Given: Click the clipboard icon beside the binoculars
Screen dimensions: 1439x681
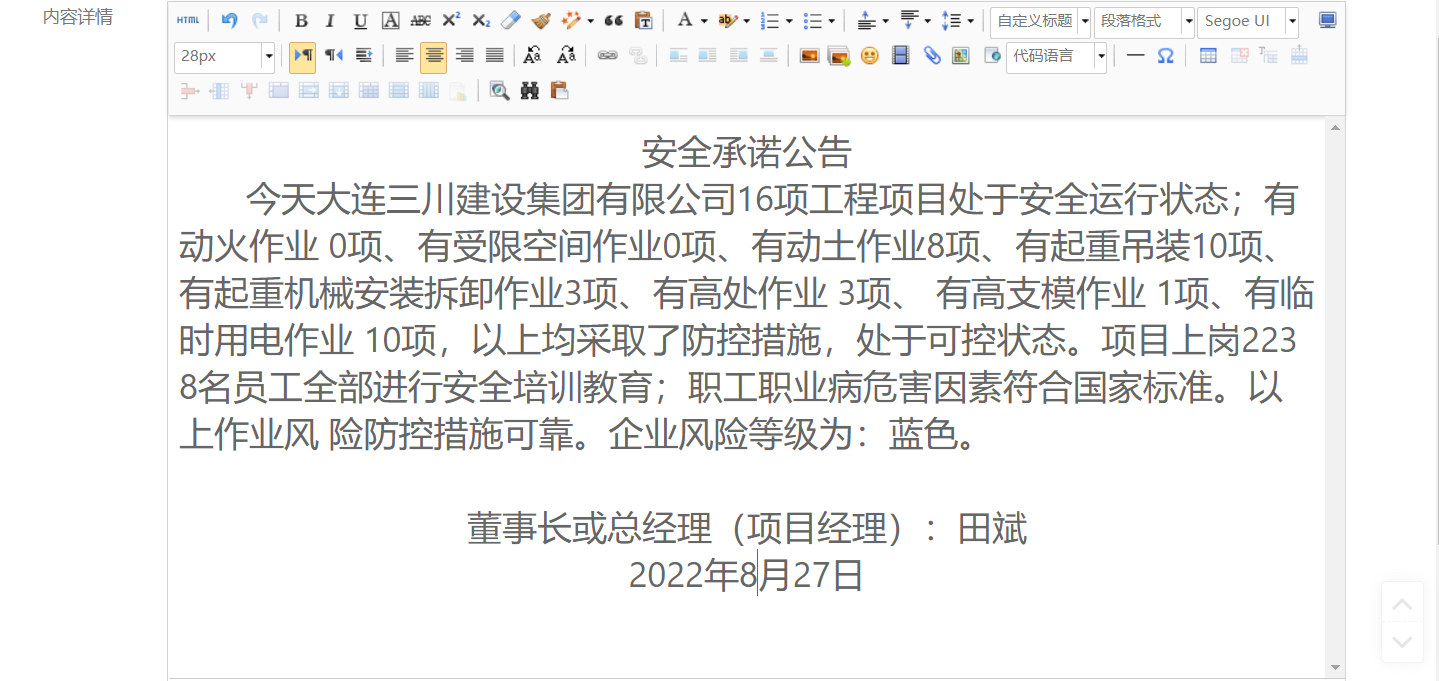Looking at the screenshot, I should [560, 91].
